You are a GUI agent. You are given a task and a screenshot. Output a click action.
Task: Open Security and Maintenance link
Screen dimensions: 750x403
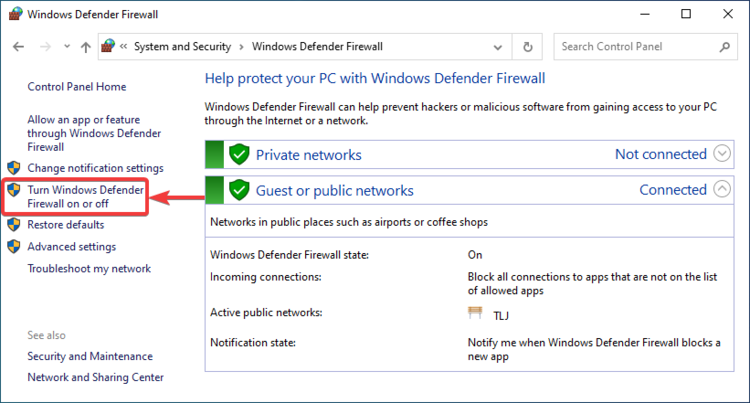tap(90, 356)
